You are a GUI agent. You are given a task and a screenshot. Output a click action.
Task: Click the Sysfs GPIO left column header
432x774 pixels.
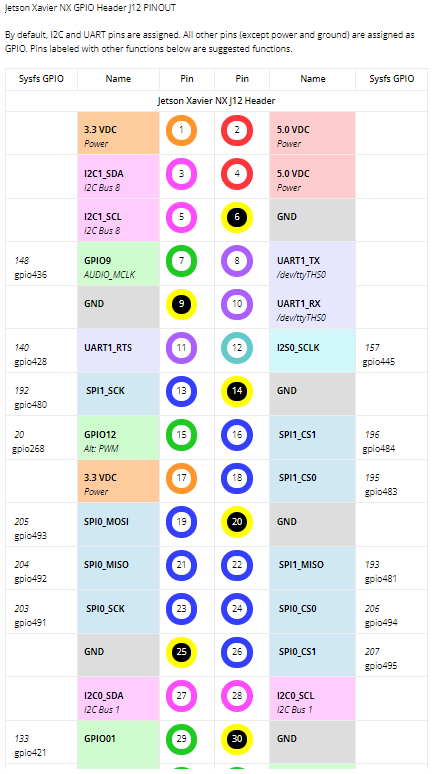(41, 79)
